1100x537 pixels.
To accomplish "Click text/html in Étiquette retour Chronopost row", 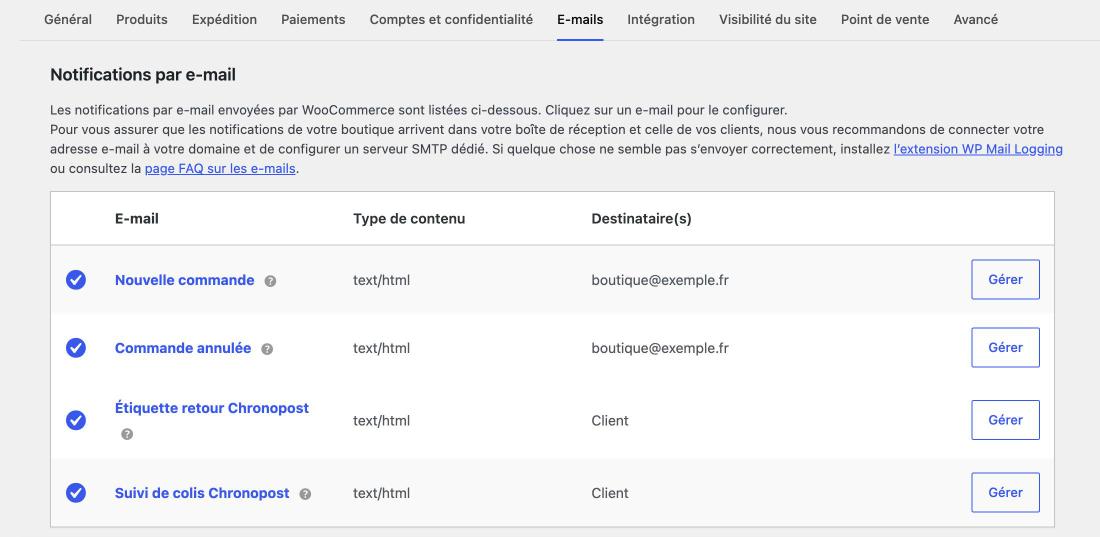I will coord(382,420).
